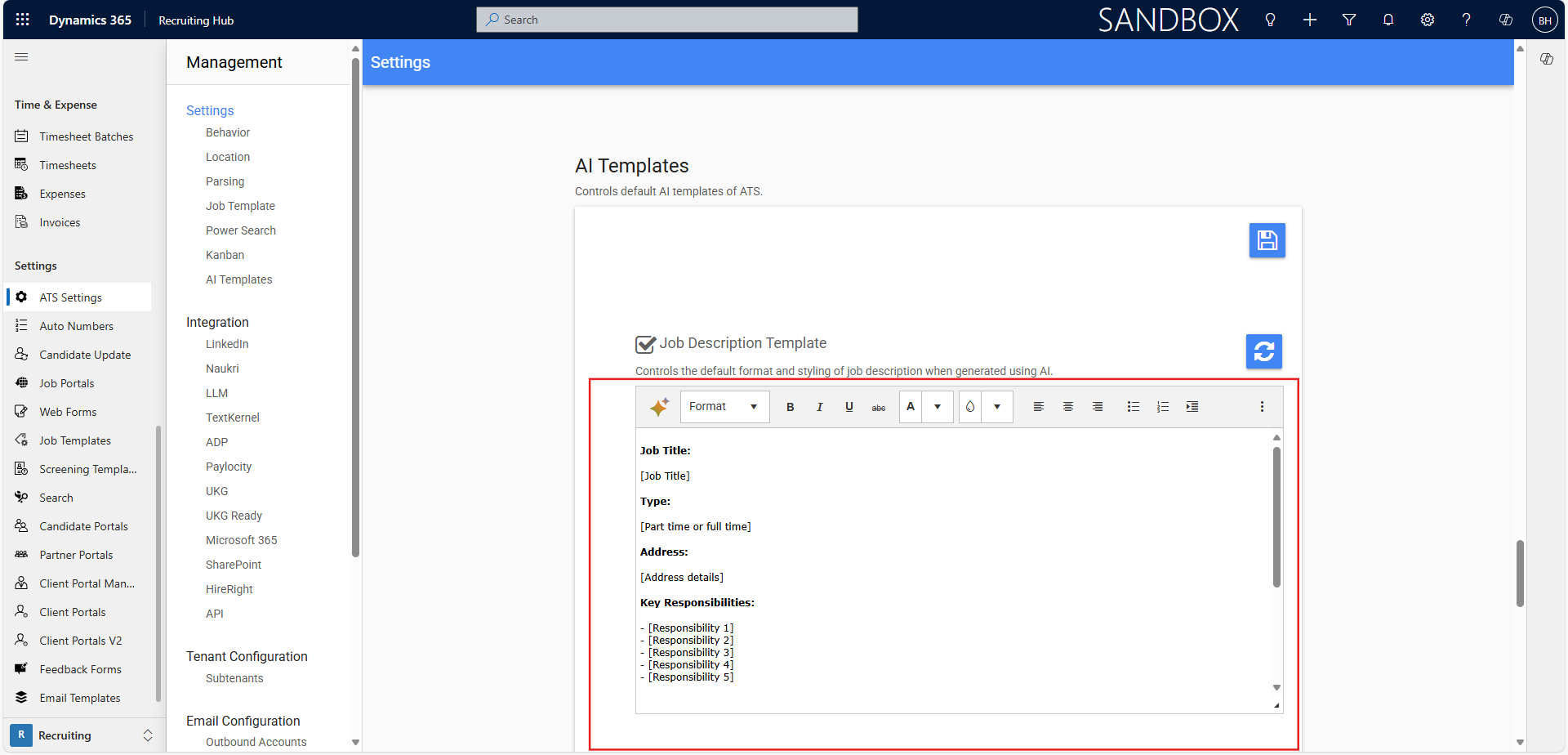Screen dimensions: 1568x755
Task: Select ATS Settings in the sidebar
Action: (x=78, y=297)
